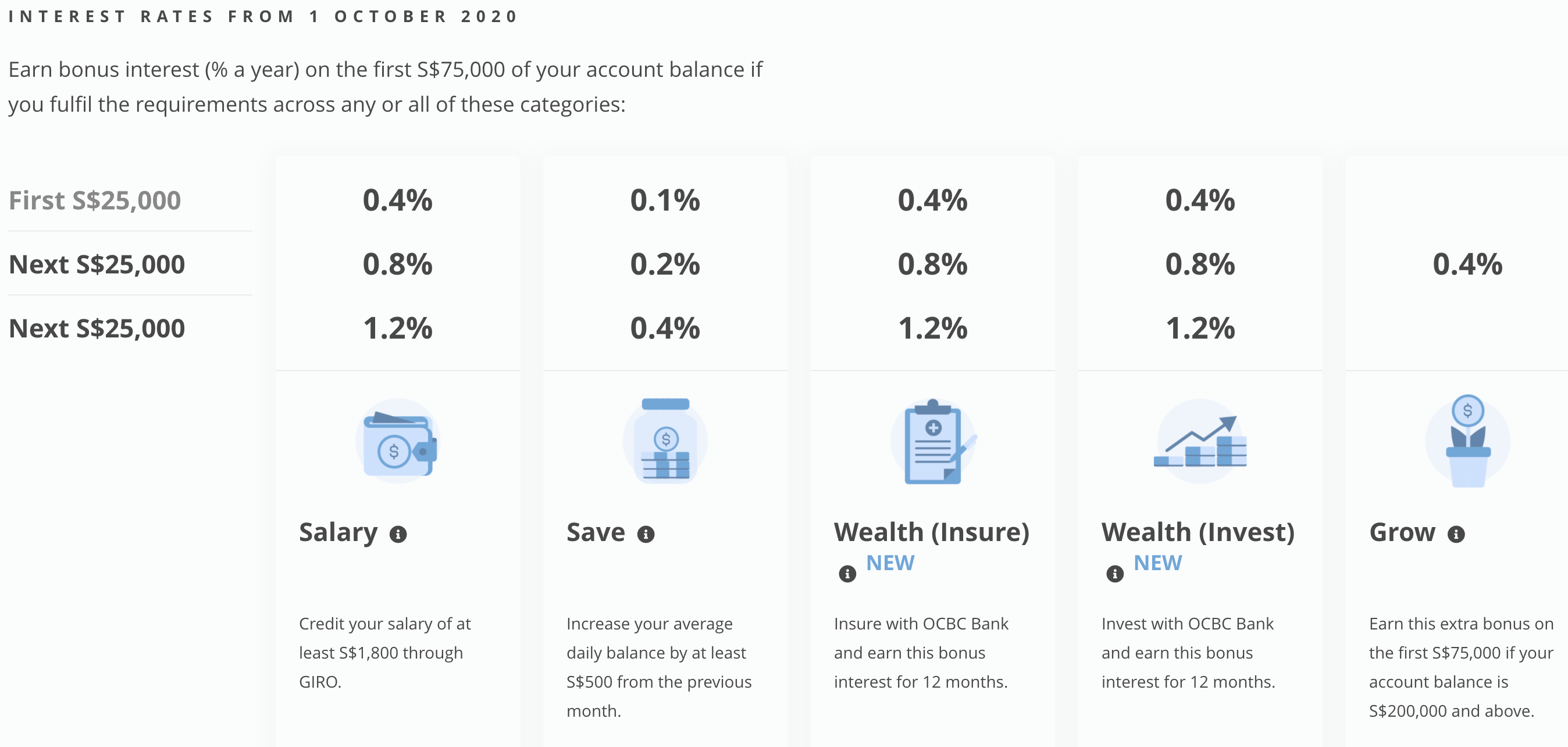
Task: Click the Salary category heading
Action: tap(338, 533)
